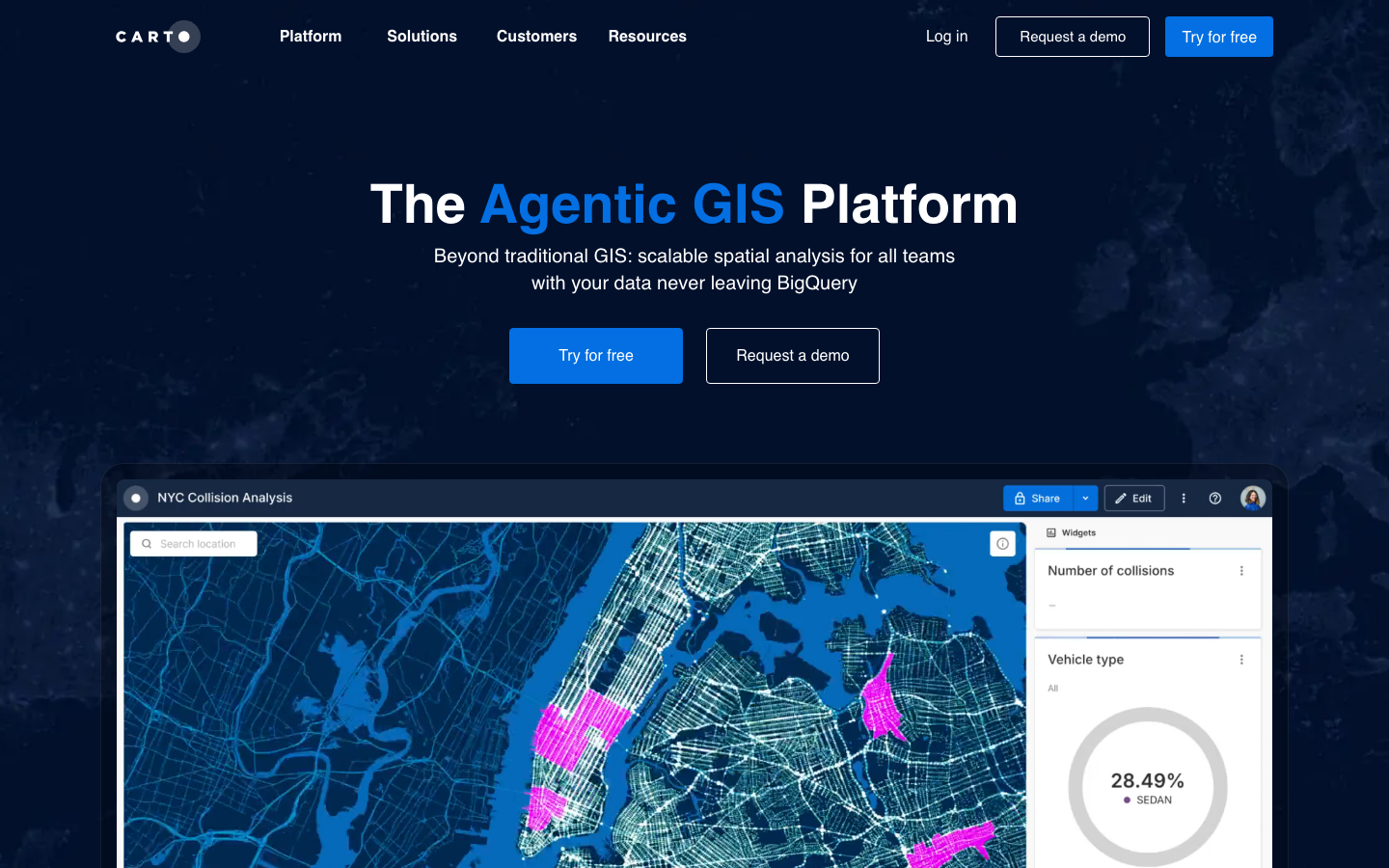Click the round icon beside NYC Collision Analysis
The image size is (1389, 868).
pos(136,499)
